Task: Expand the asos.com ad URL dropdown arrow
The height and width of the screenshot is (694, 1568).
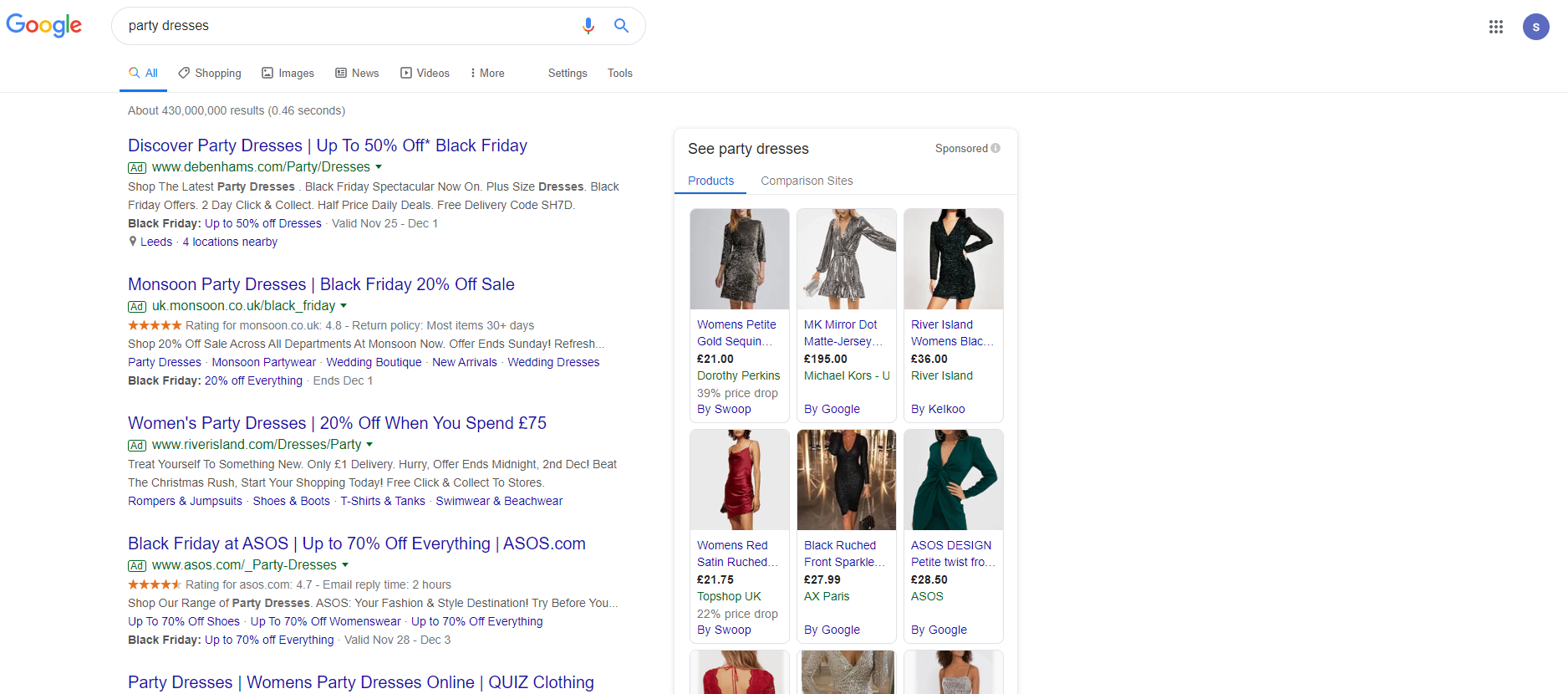Action: click(x=345, y=565)
